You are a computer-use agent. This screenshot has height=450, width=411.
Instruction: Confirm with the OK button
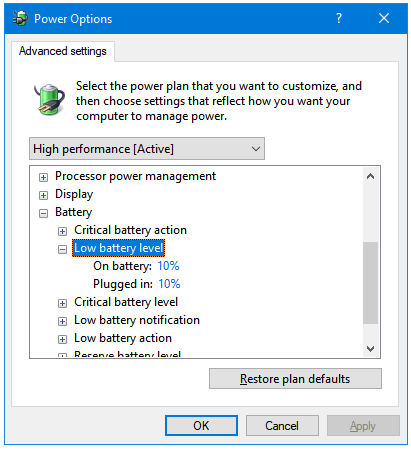click(x=201, y=425)
